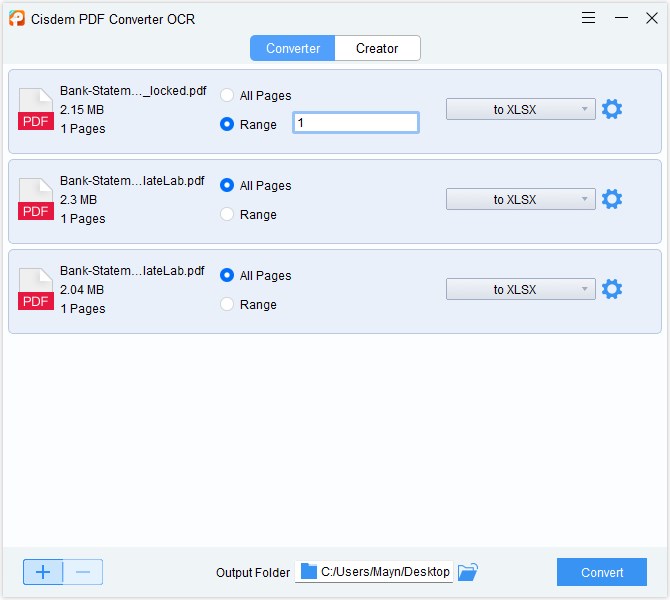This screenshot has width=670, height=600.
Task: Click the PDF icon of the locked.pdf file
Action: pyautogui.click(x=35, y=109)
